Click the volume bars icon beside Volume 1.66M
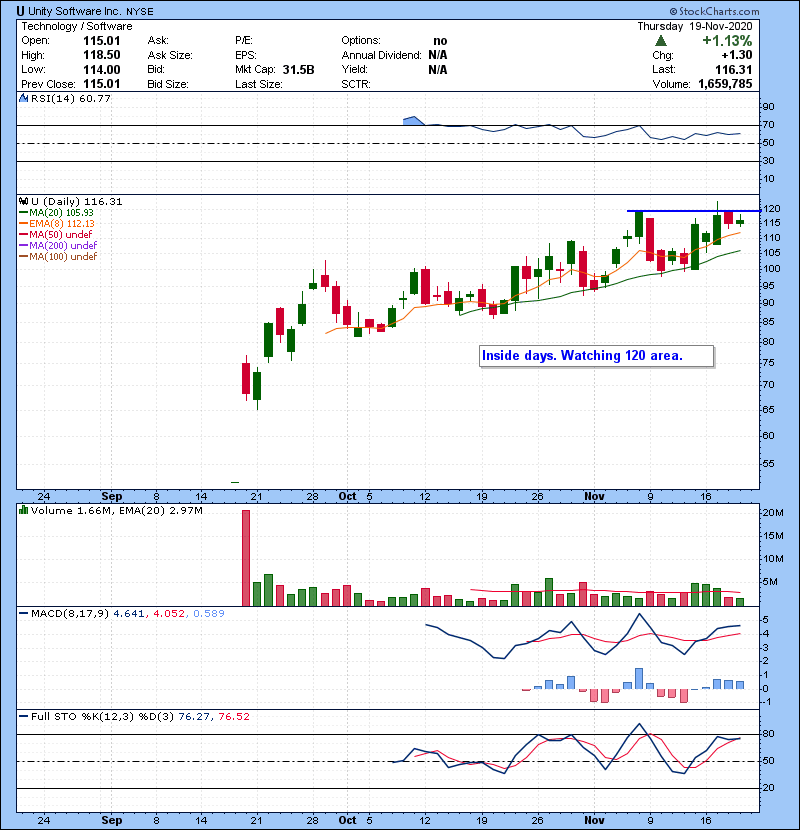 coord(23,510)
